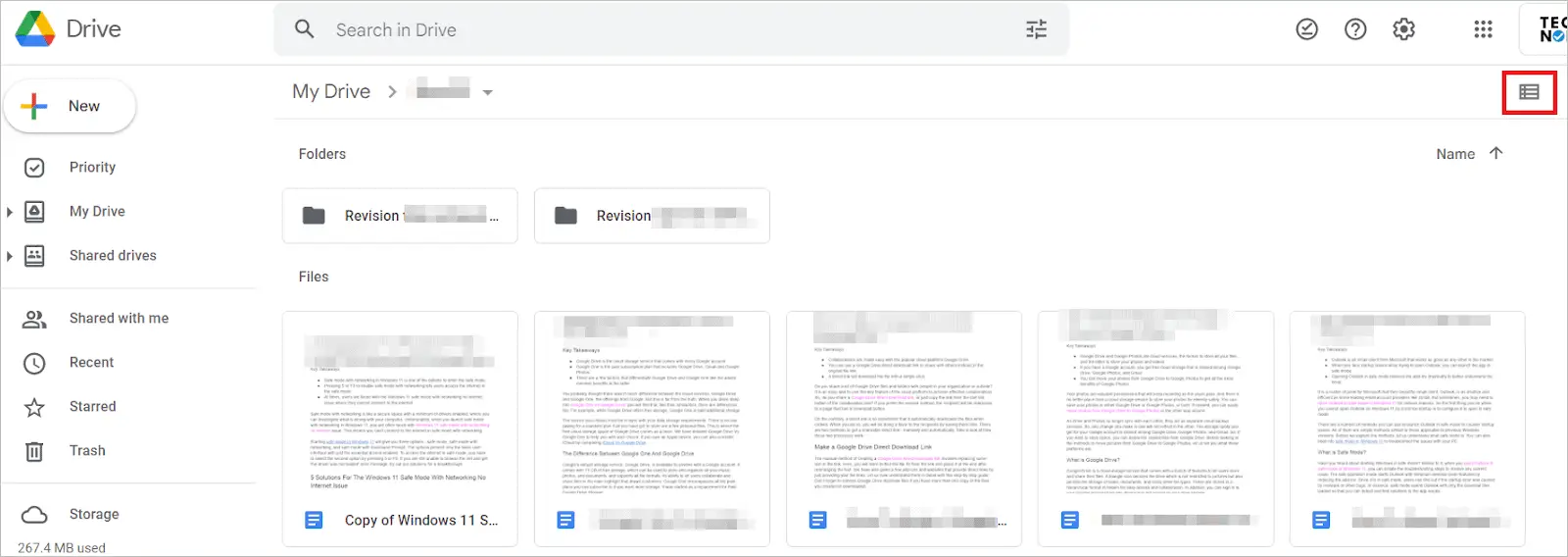Screen dimensions: 1568x557
Task: Open Shared with me section
Action: tap(119, 318)
